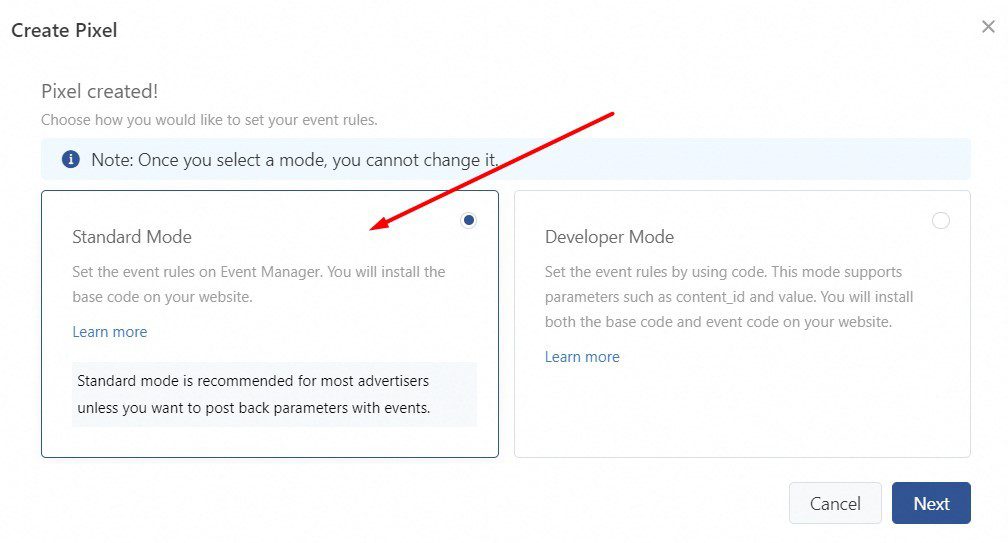Click the "Pixel created!" heading

click(x=99, y=91)
